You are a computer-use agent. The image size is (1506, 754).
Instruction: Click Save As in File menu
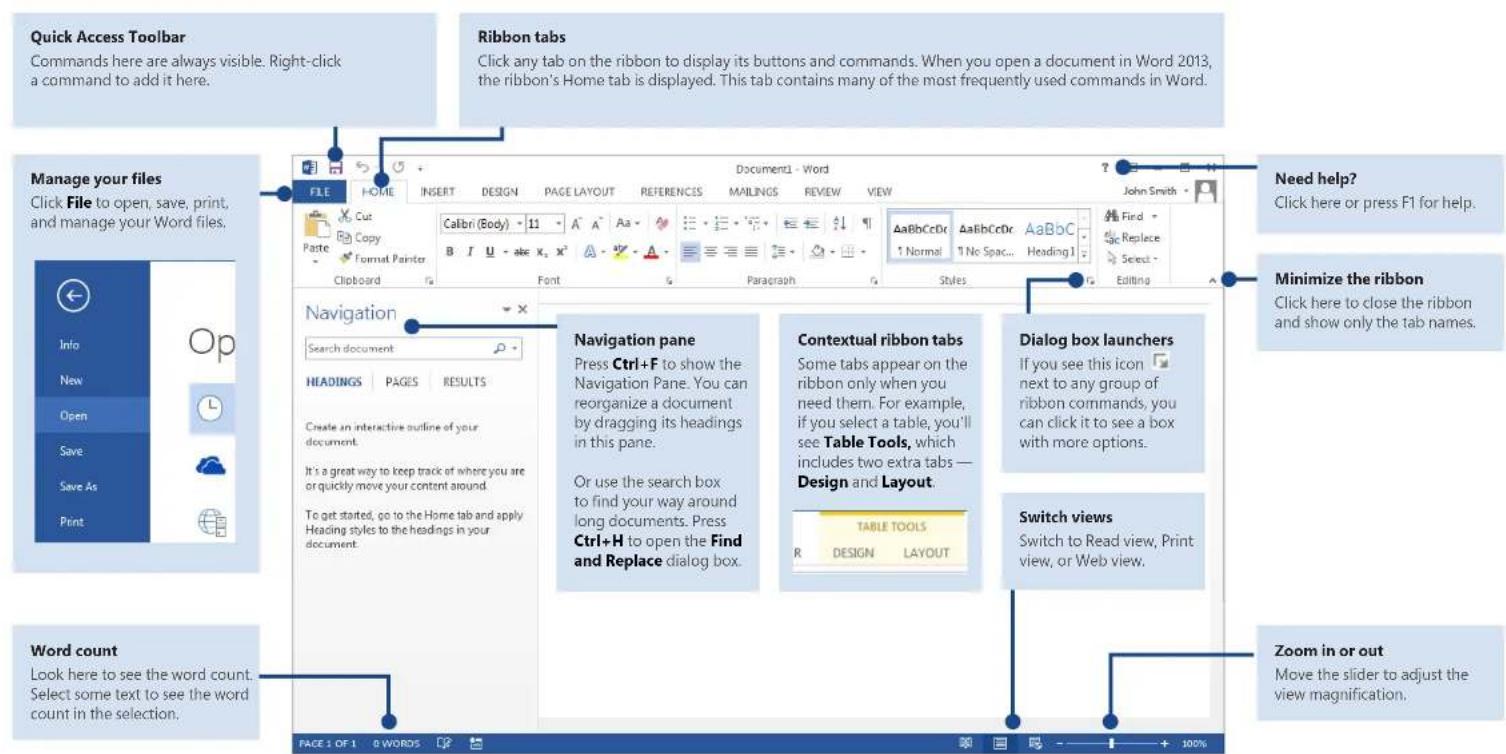[78, 487]
